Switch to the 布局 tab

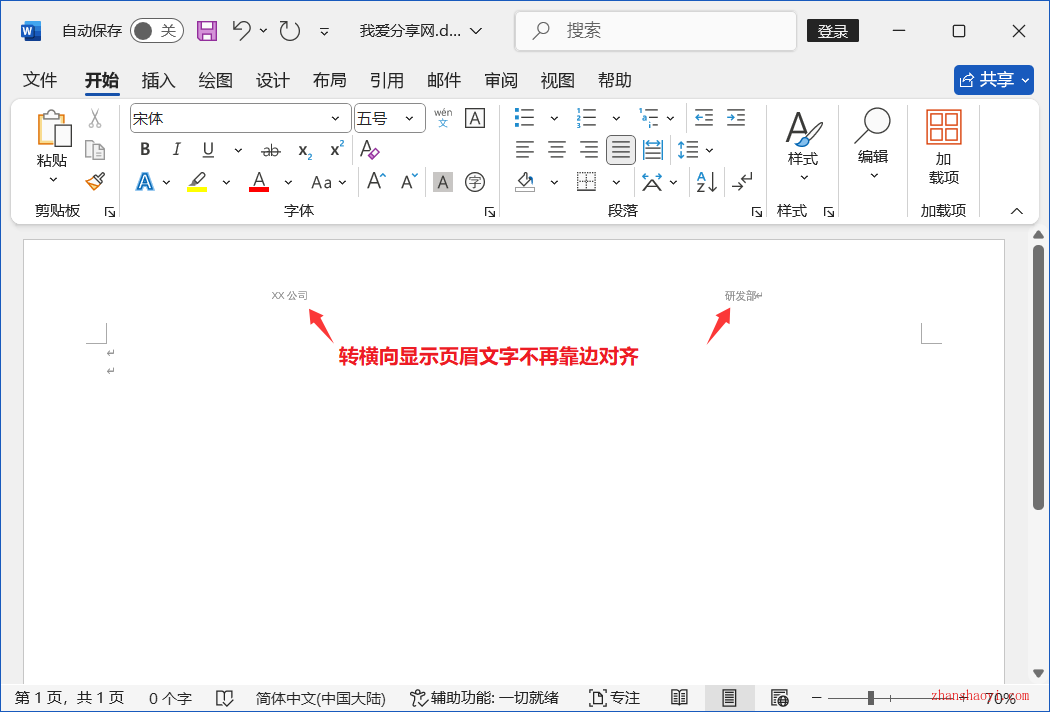point(329,80)
